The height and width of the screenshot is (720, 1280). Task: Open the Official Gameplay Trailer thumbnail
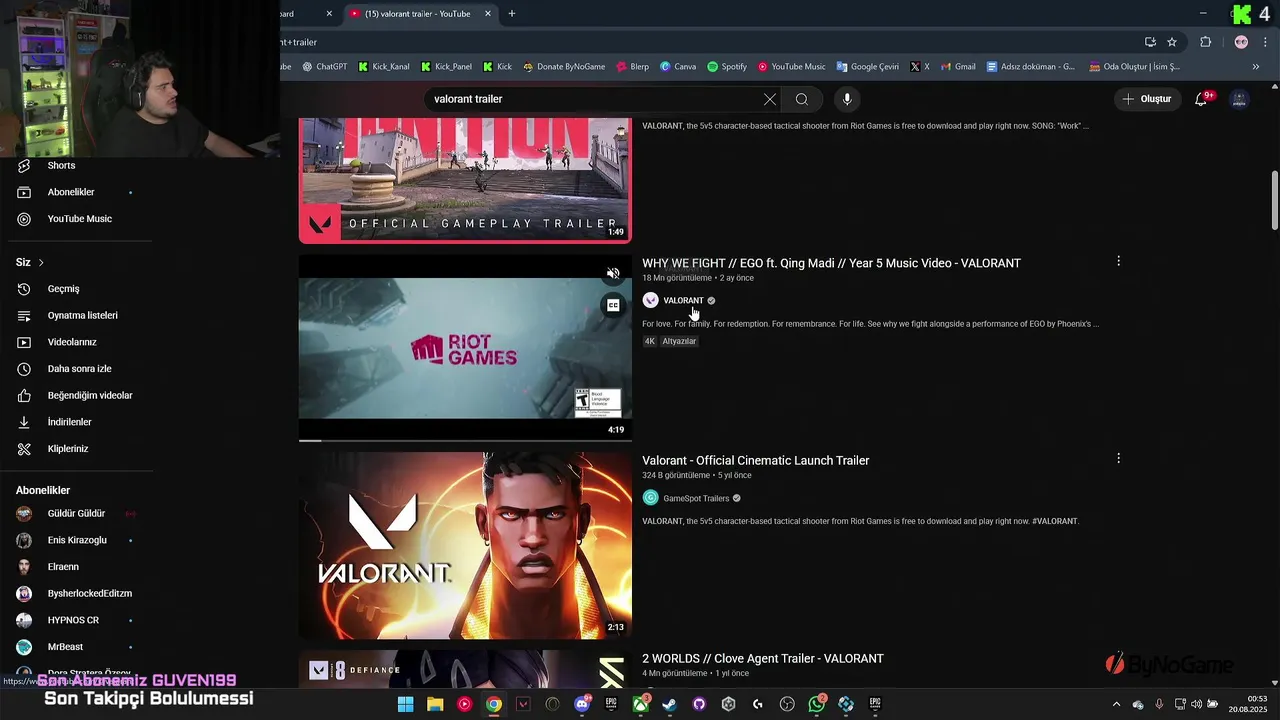coord(465,180)
